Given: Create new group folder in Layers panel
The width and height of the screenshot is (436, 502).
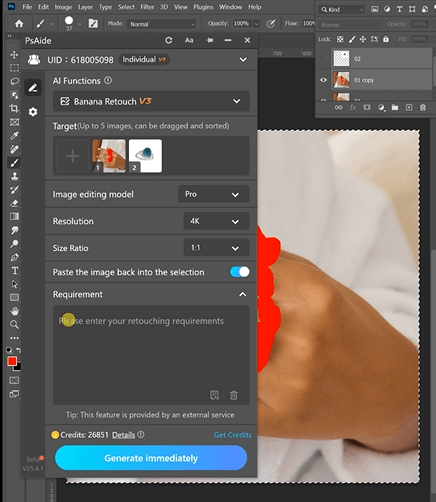Looking at the screenshot, I should (395, 107).
